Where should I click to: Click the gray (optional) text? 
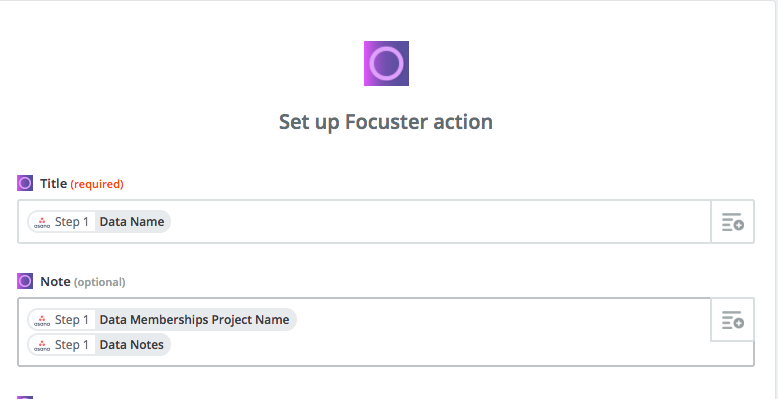99,282
